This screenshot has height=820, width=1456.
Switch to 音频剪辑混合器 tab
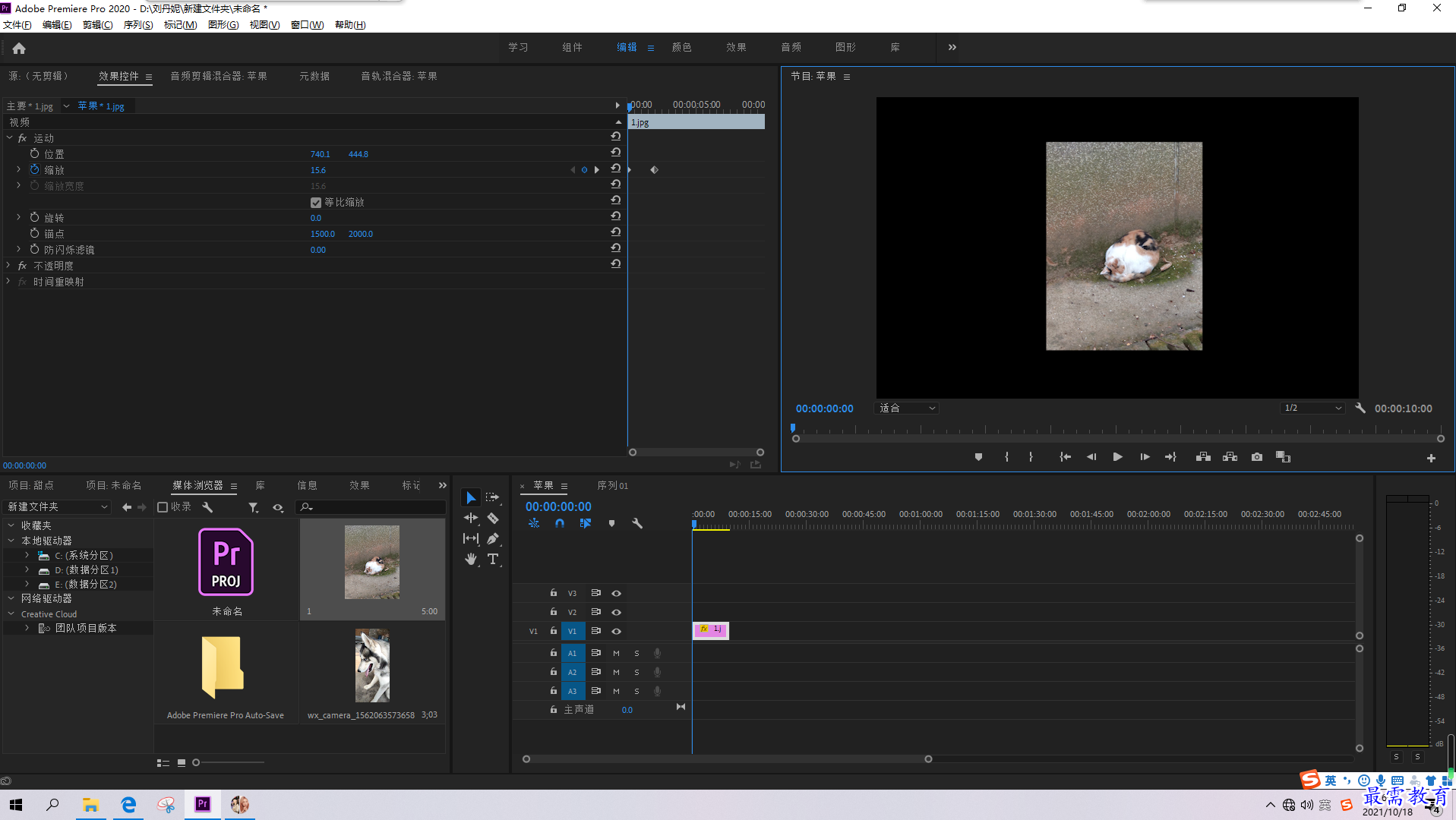click(219, 76)
